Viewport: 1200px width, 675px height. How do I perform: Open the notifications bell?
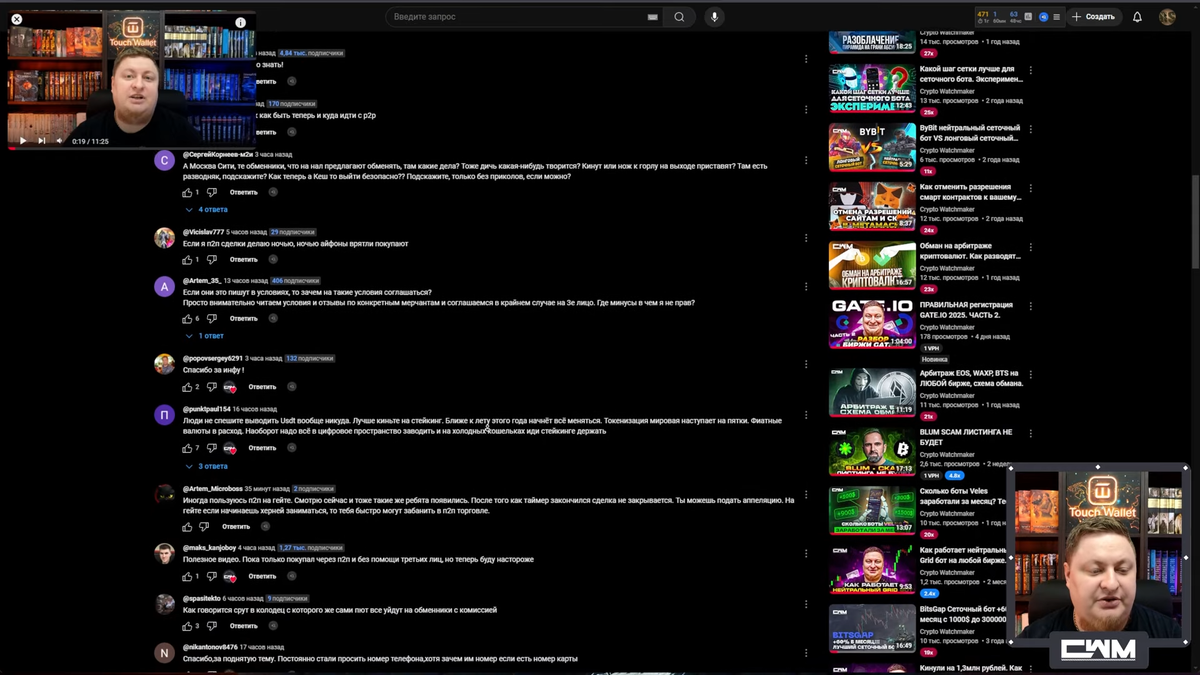point(1137,17)
